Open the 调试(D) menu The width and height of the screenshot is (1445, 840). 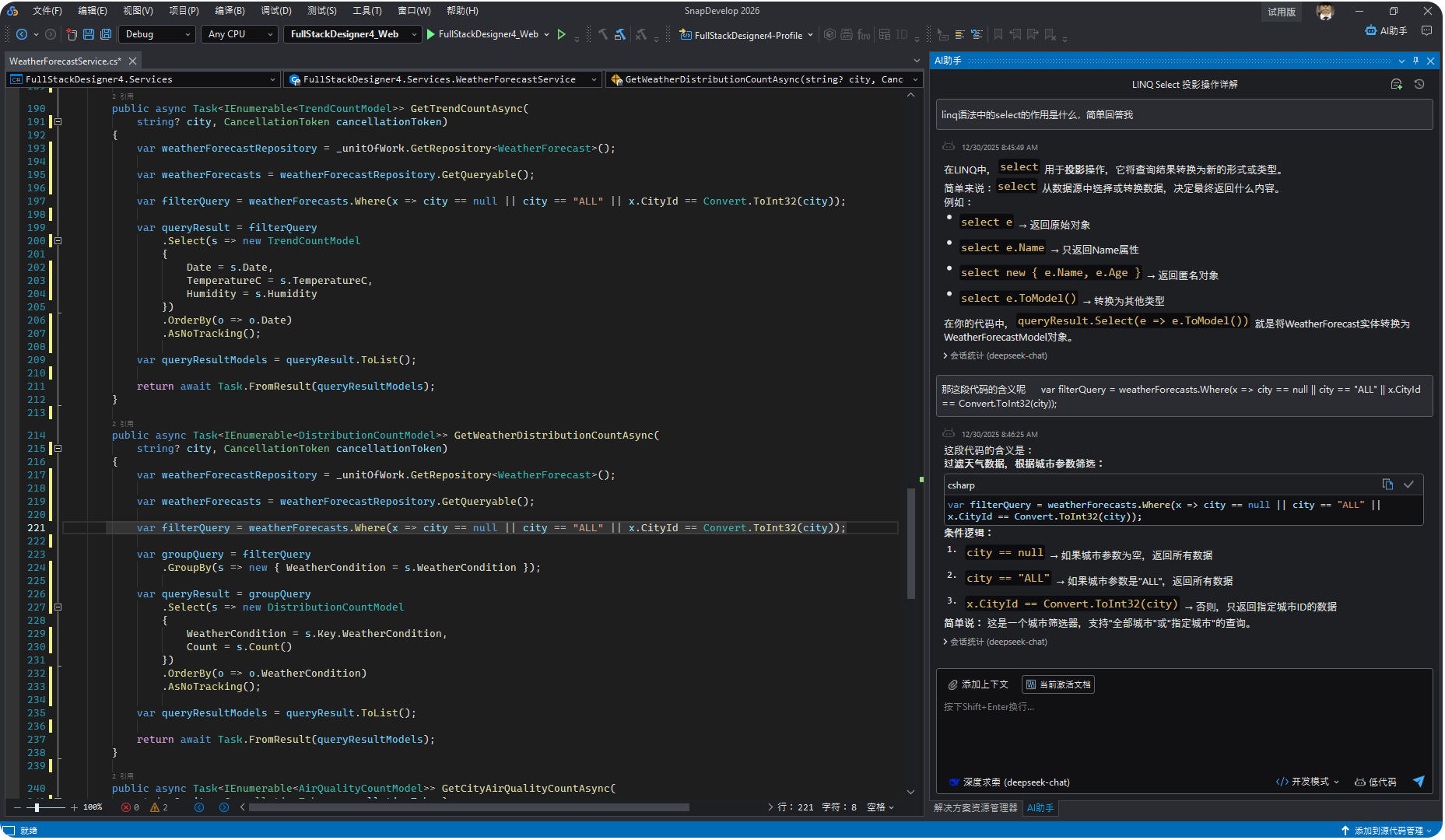pyautogui.click(x=275, y=11)
